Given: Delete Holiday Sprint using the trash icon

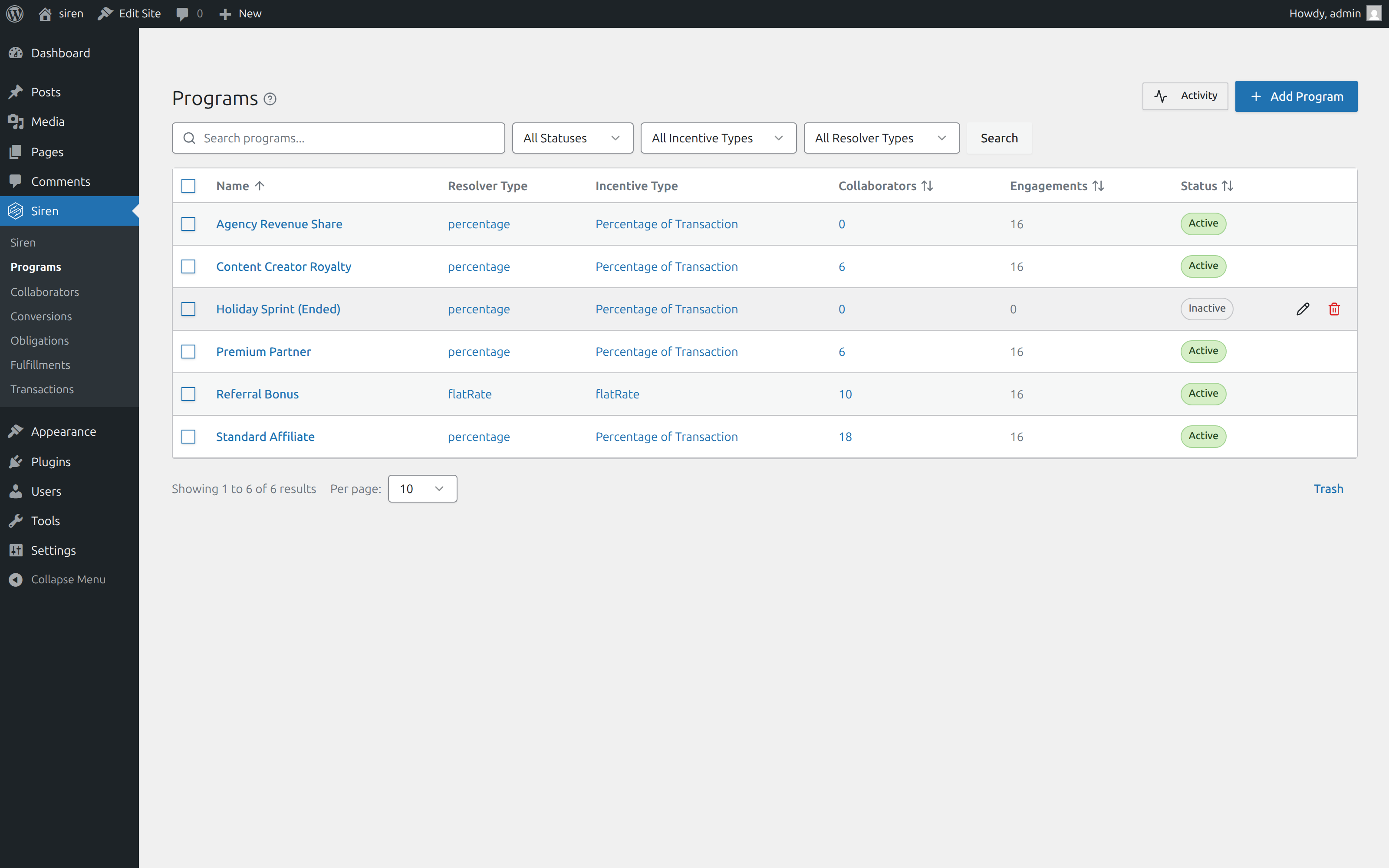Looking at the screenshot, I should click(1334, 309).
